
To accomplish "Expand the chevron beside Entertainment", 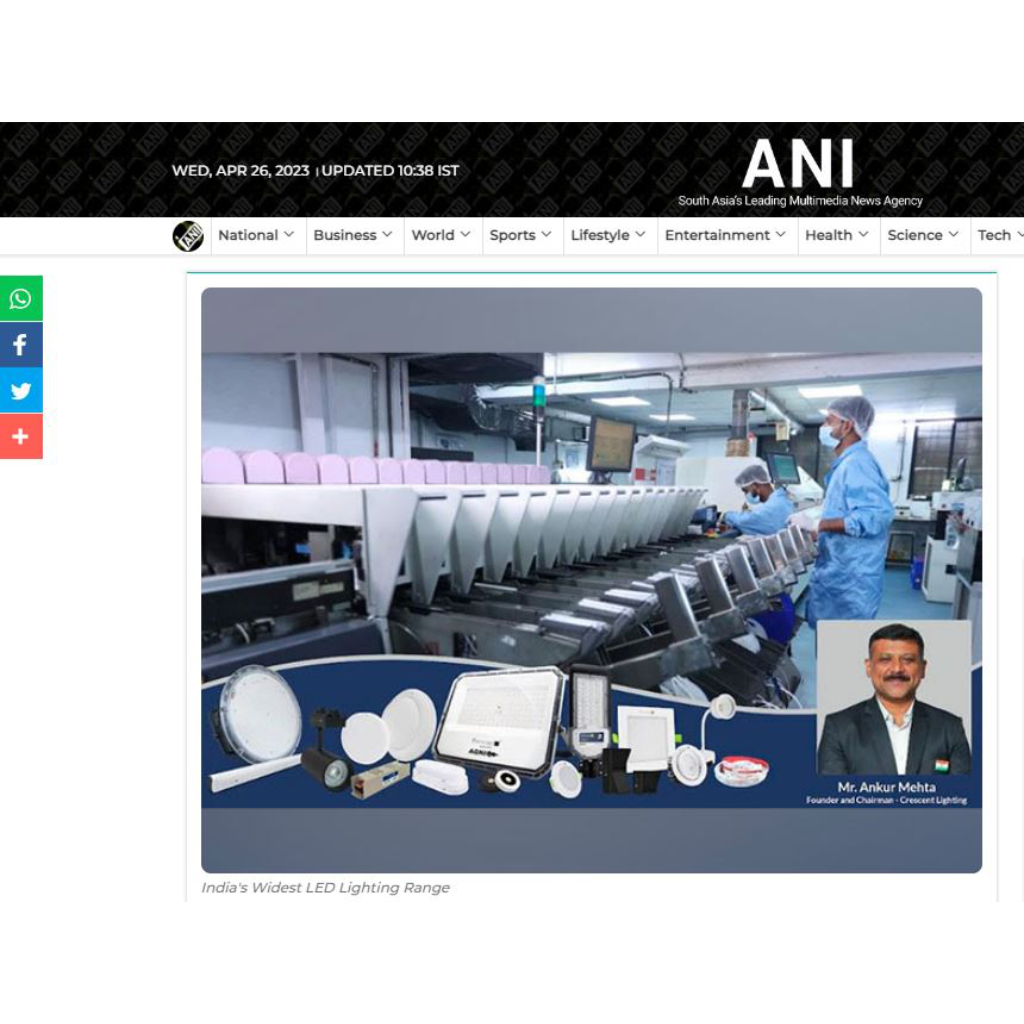I will point(780,234).
